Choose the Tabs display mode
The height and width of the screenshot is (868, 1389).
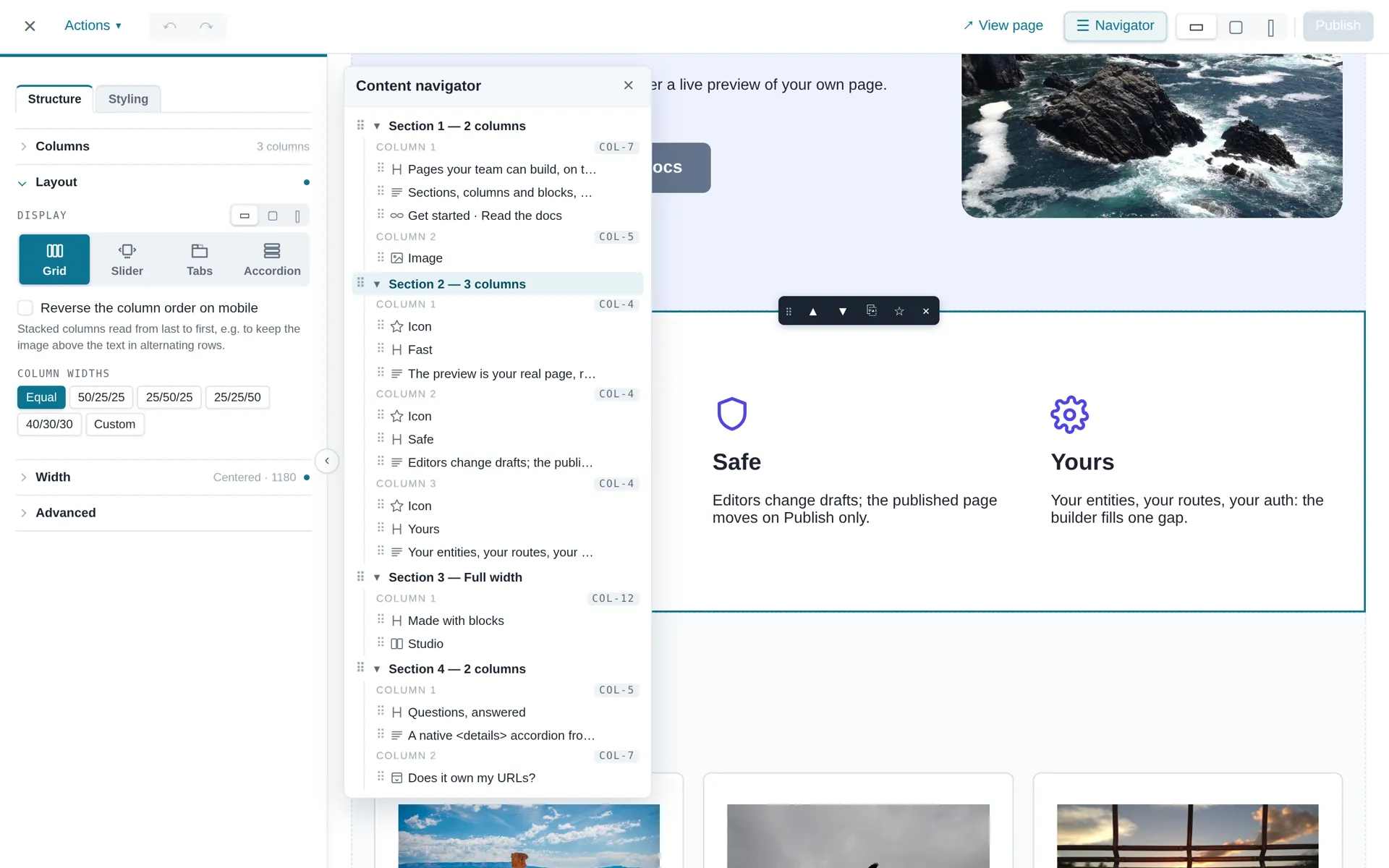point(200,260)
